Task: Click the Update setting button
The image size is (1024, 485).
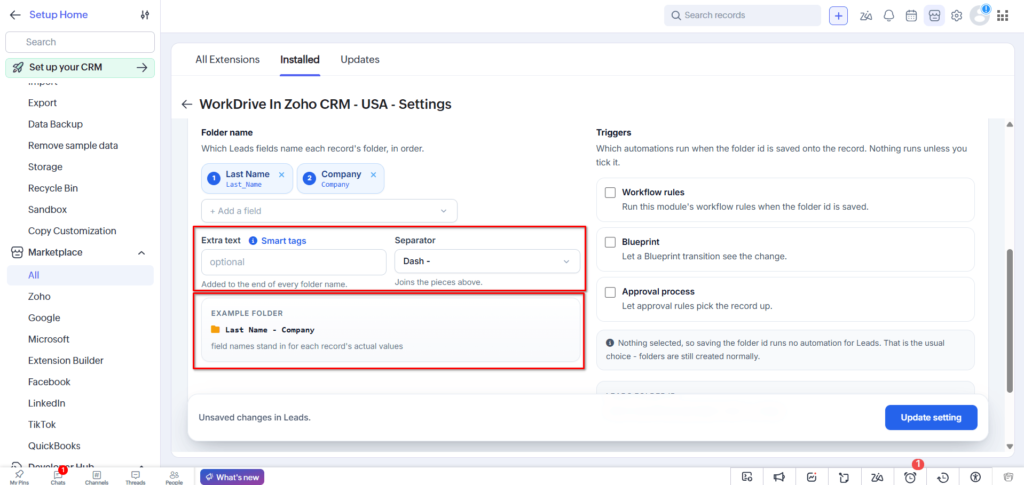Action: point(931,418)
